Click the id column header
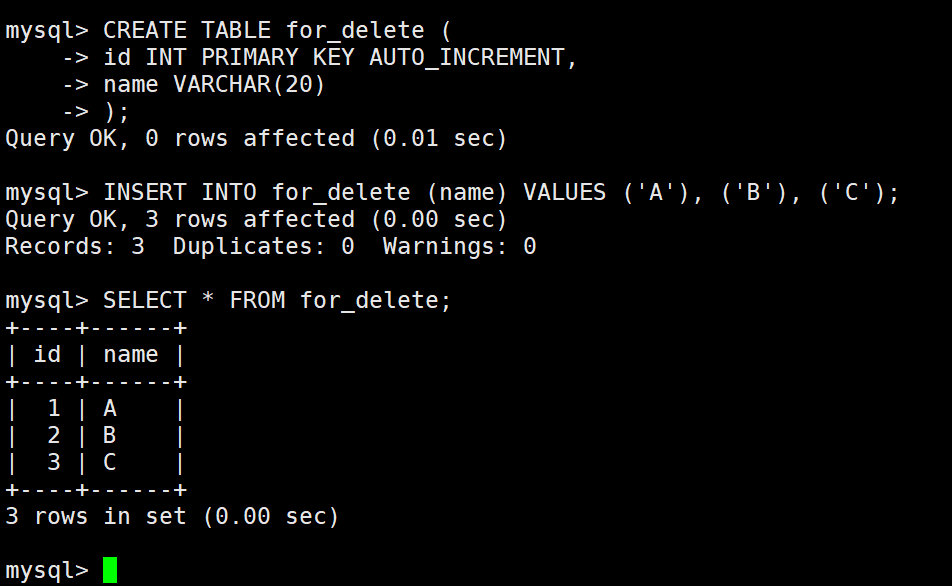The width and height of the screenshot is (952, 586). point(47,354)
